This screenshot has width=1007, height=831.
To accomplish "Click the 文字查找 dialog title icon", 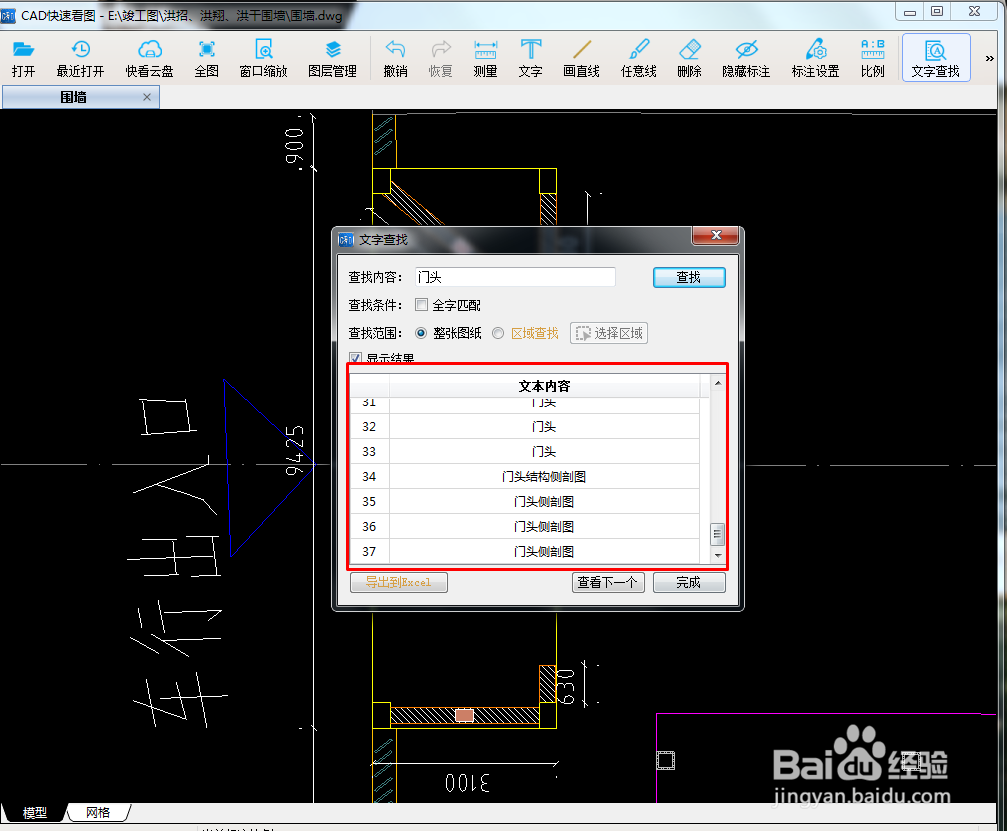I will tap(346, 240).
